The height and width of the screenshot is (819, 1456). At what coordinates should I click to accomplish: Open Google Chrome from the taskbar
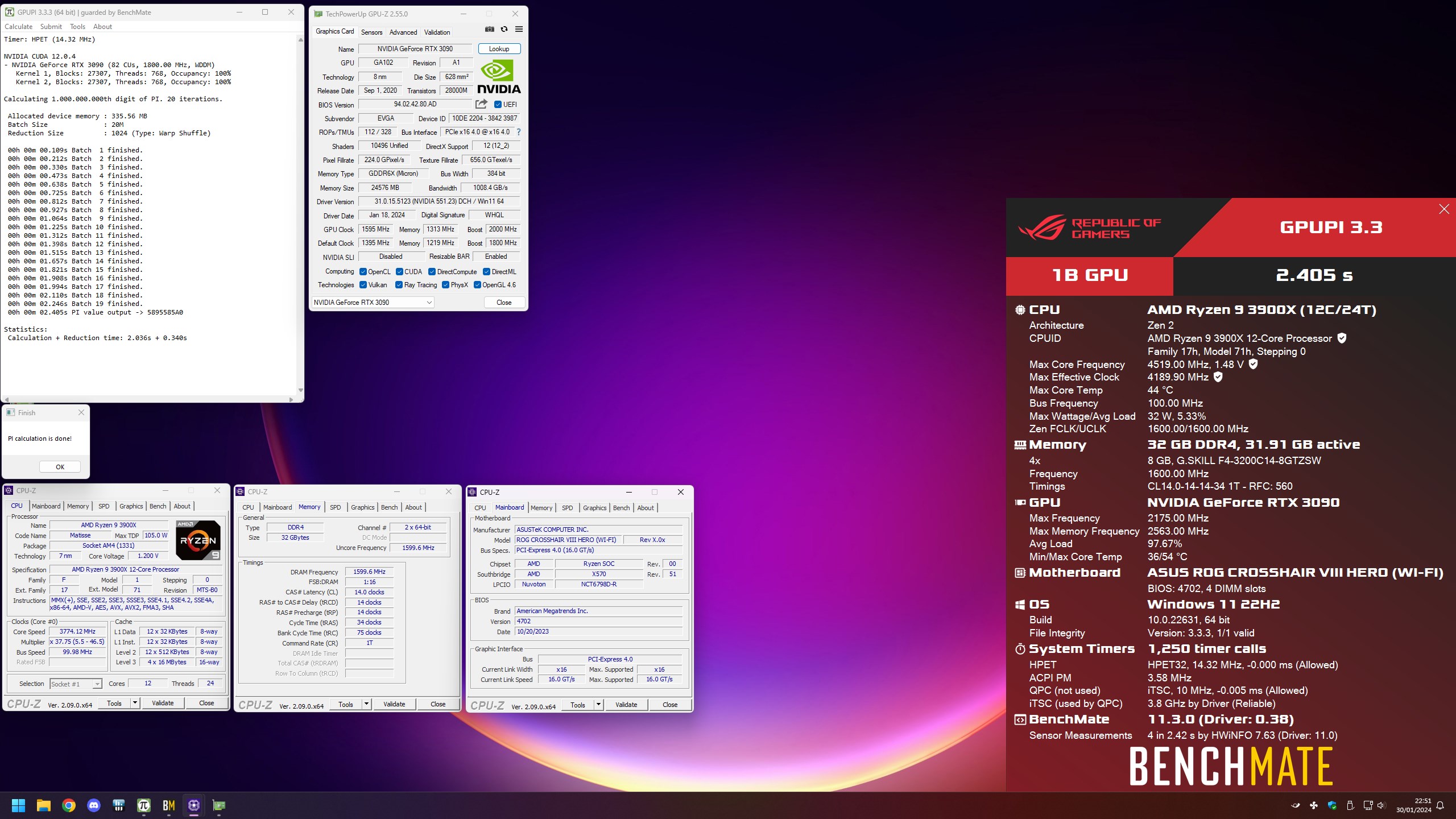69,805
